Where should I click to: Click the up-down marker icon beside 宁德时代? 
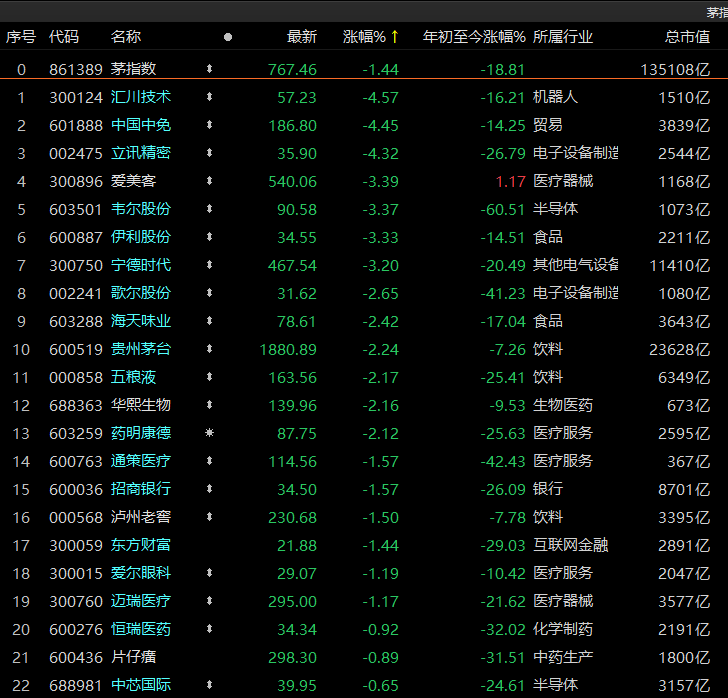click(209, 265)
